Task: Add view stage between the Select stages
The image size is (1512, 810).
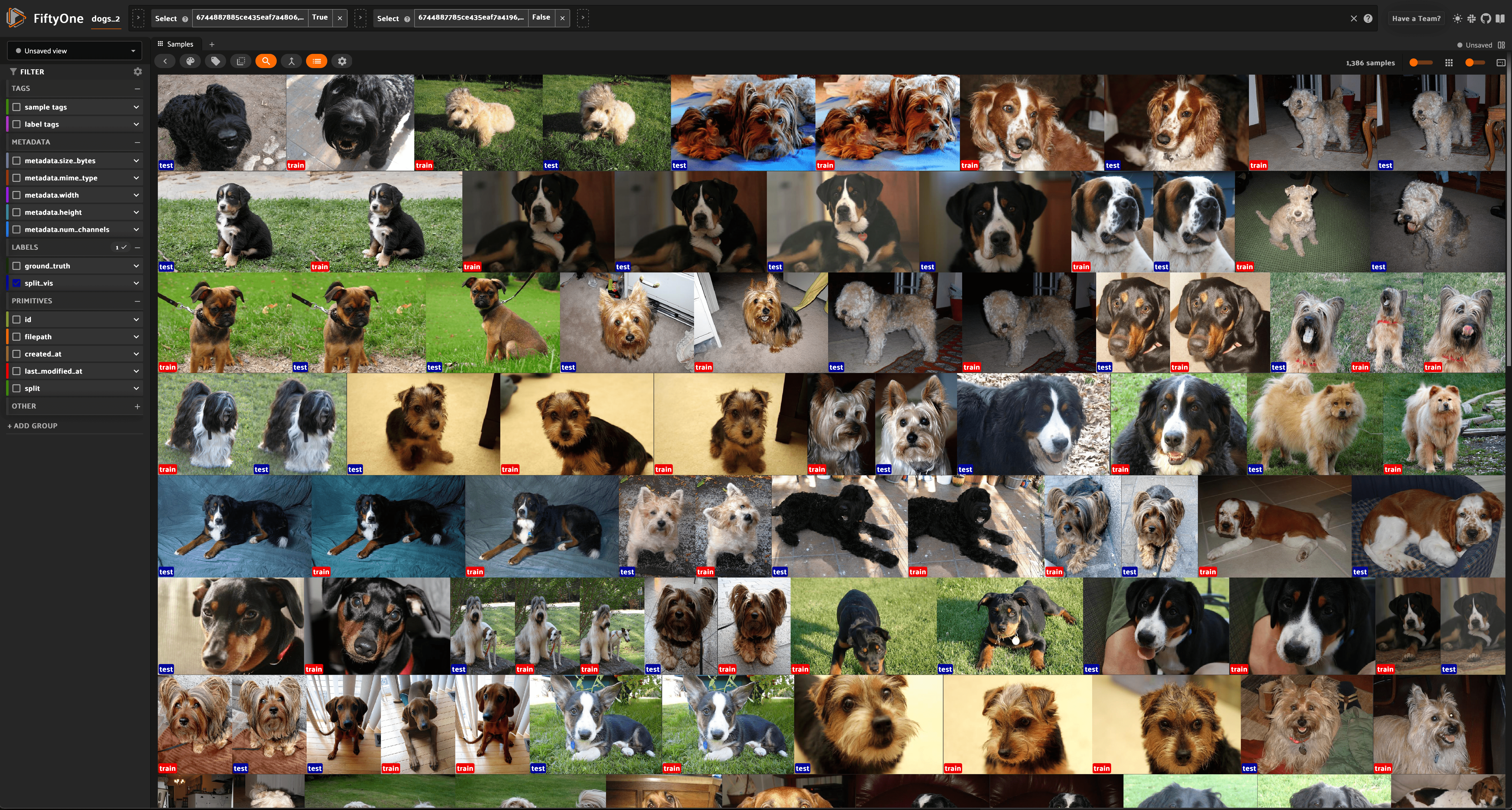Action: [360, 18]
